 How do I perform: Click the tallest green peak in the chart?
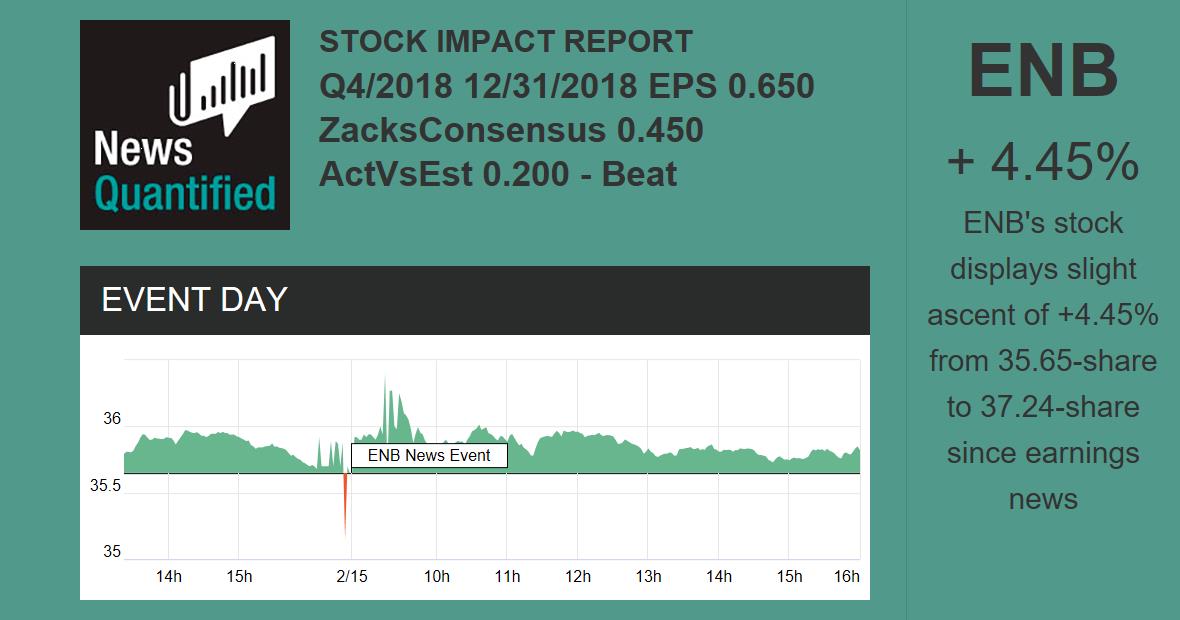(x=385, y=385)
